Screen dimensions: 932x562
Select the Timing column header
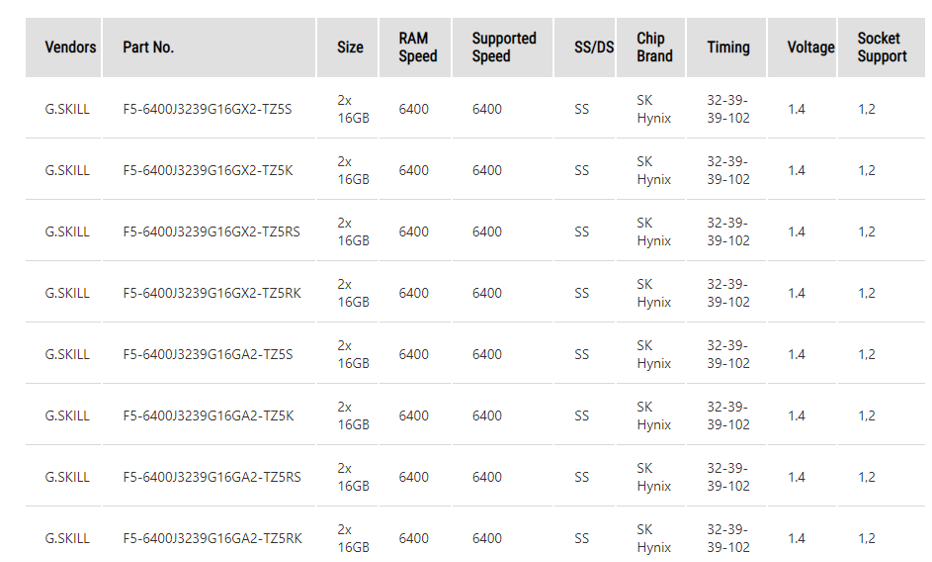(x=728, y=47)
